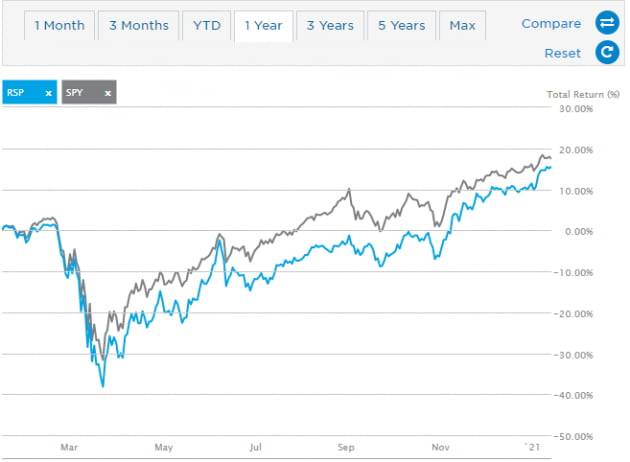Select the 3 Months range tab
This screenshot has width=630, height=462.
point(138,25)
